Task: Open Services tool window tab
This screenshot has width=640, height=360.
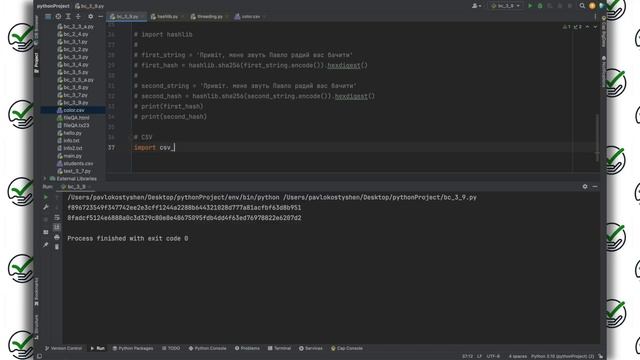Action: 311,348
